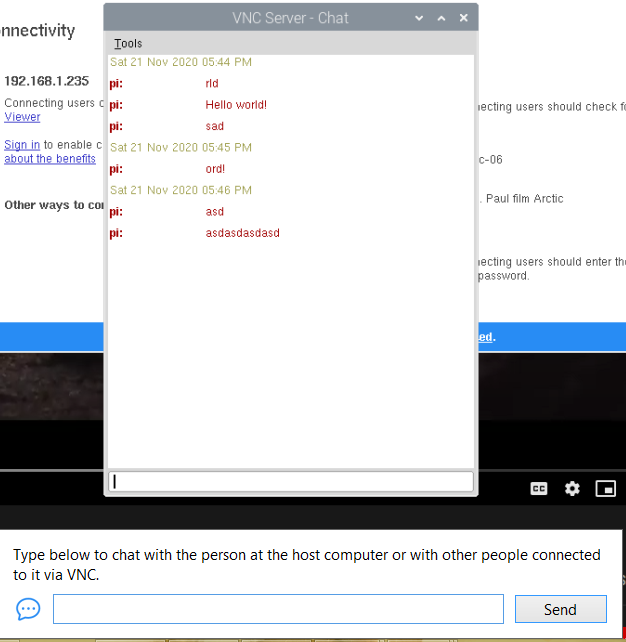Click the 'Sat 21 Nov 2020 05:46 PM' timestamp
Viewport: 626px width, 642px height.
181,190
